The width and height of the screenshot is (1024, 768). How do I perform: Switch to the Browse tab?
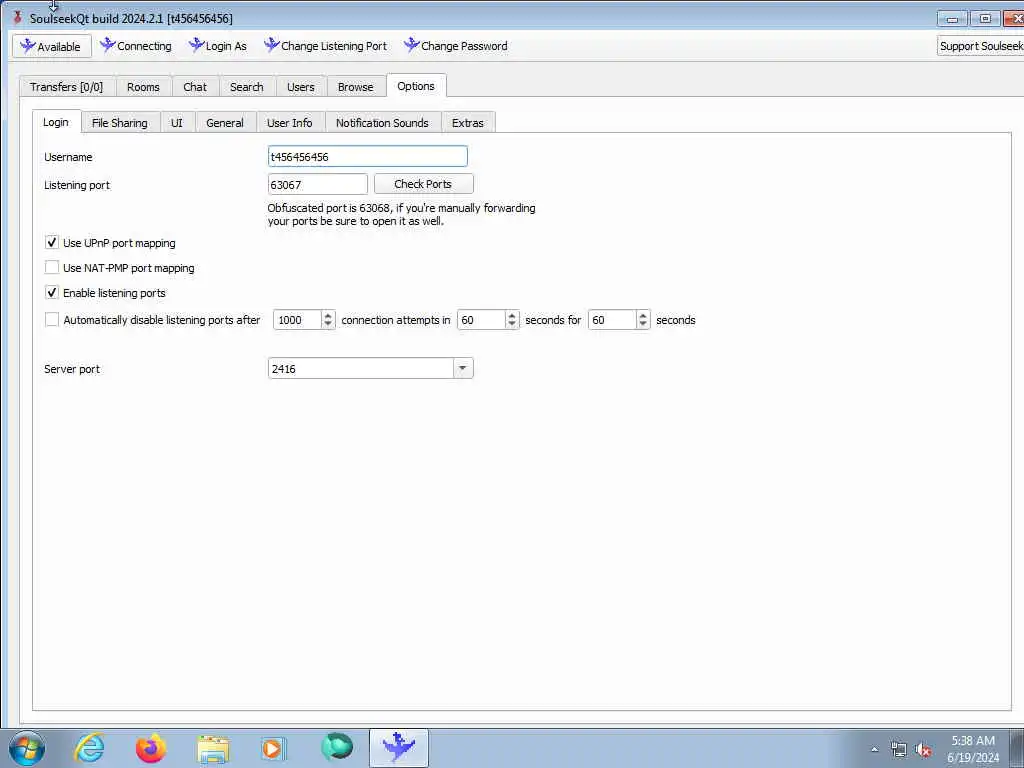tap(355, 87)
